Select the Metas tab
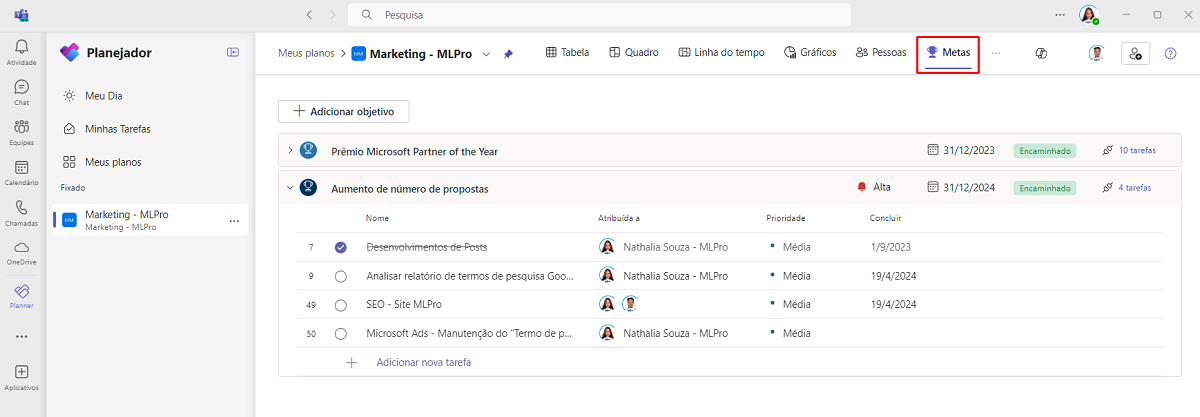 click(x=948, y=53)
